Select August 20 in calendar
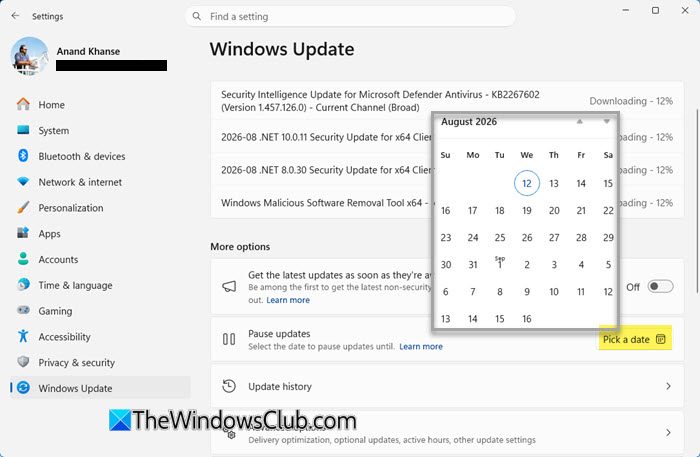The image size is (700, 457). (x=554, y=210)
